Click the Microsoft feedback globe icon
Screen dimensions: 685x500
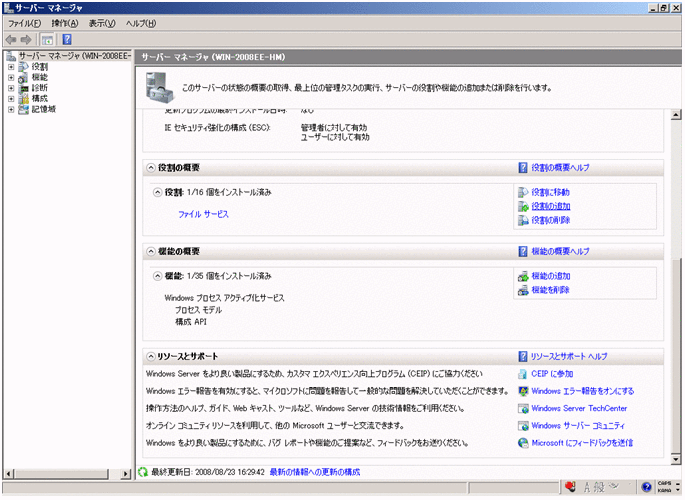(x=523, y=443)
